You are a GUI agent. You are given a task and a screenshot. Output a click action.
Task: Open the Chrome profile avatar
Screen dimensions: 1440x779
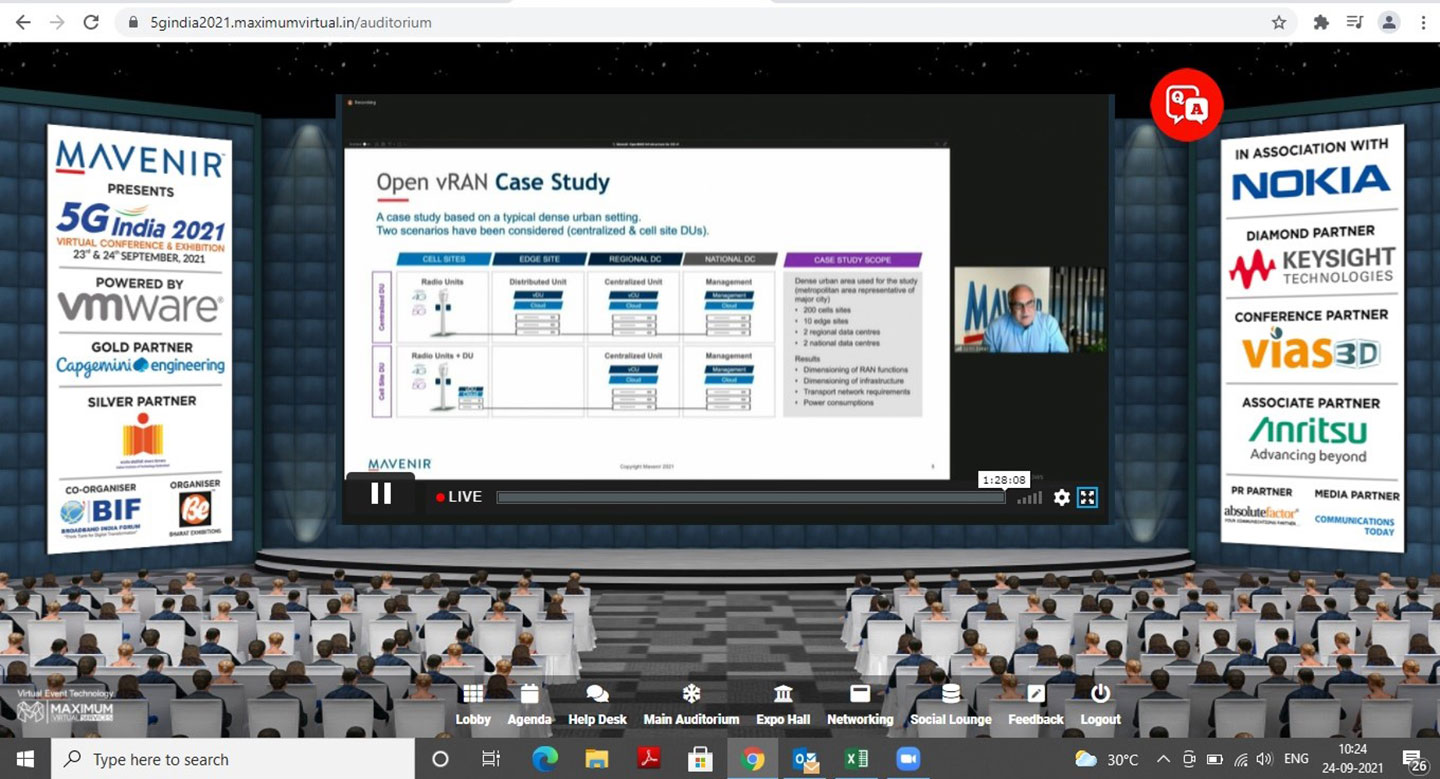coord(1389,22)
